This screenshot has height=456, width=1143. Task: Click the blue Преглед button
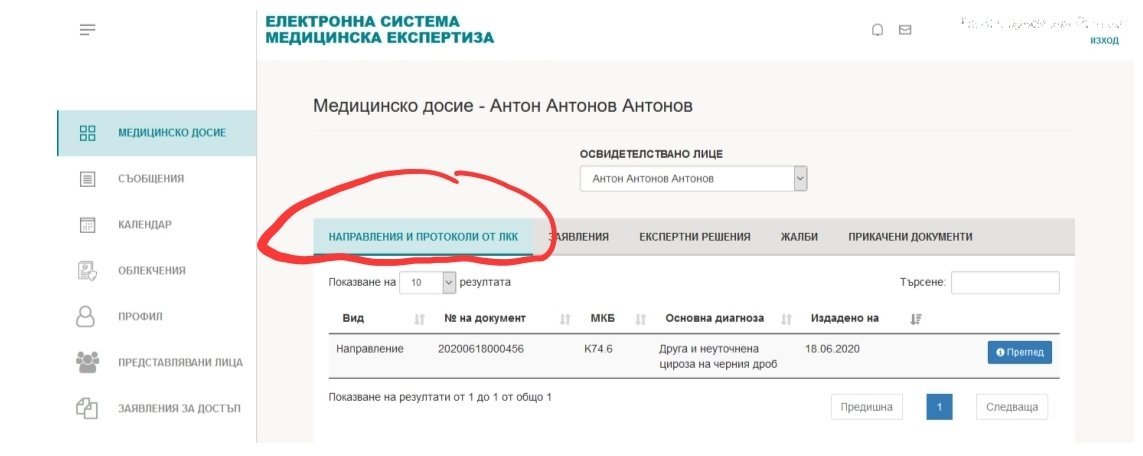click(1019, 352)
